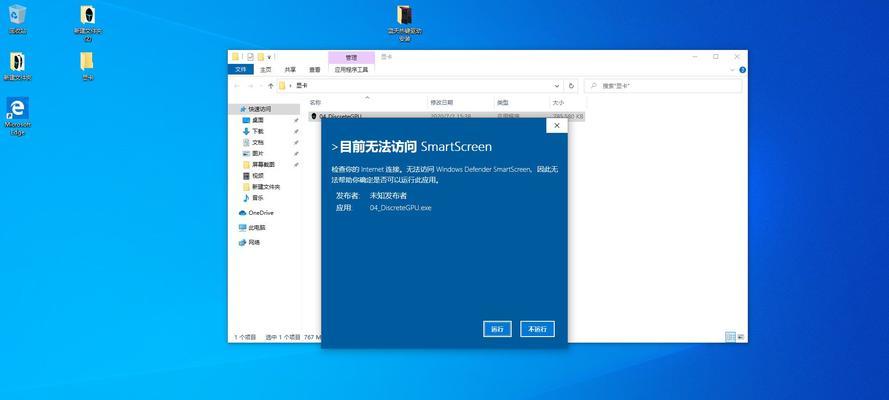
Task: Expand the address bar history dropdown
Action: point(557,86)
